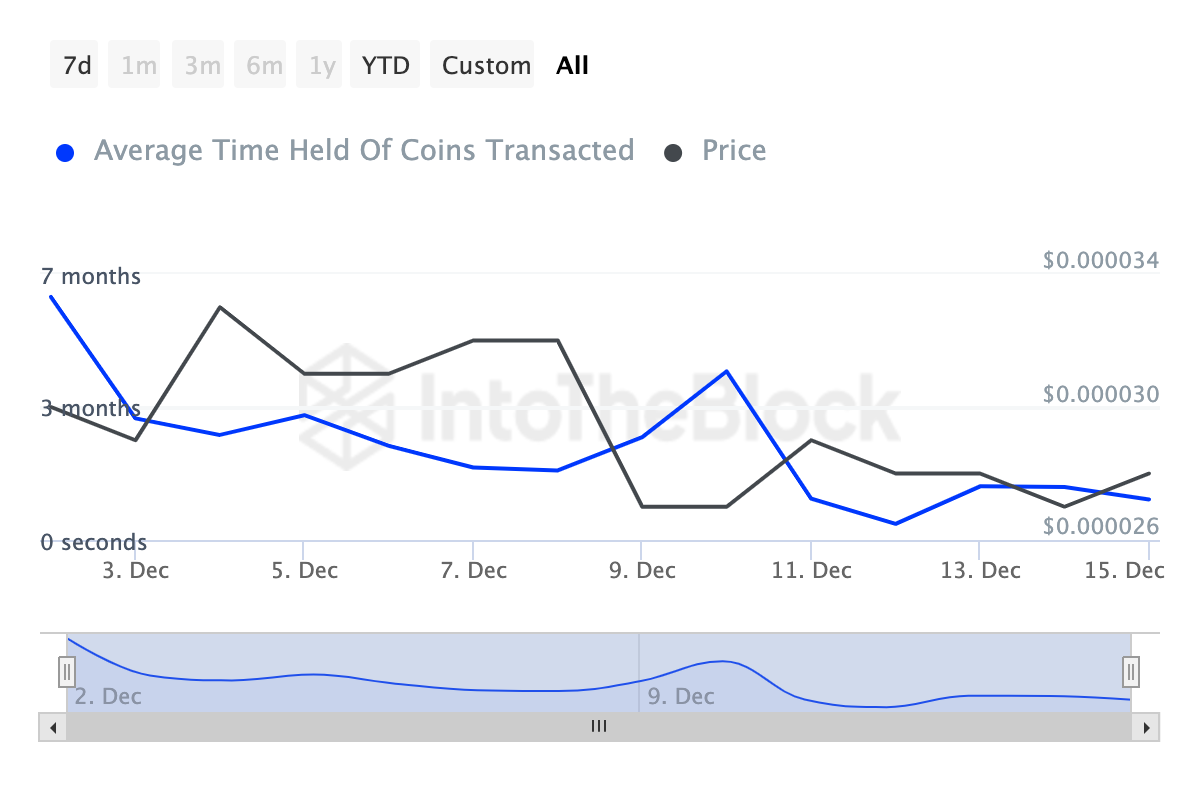This screenshot has height=800, width=1200.
Task: Switch to the All time range
Action: [573, 66]
